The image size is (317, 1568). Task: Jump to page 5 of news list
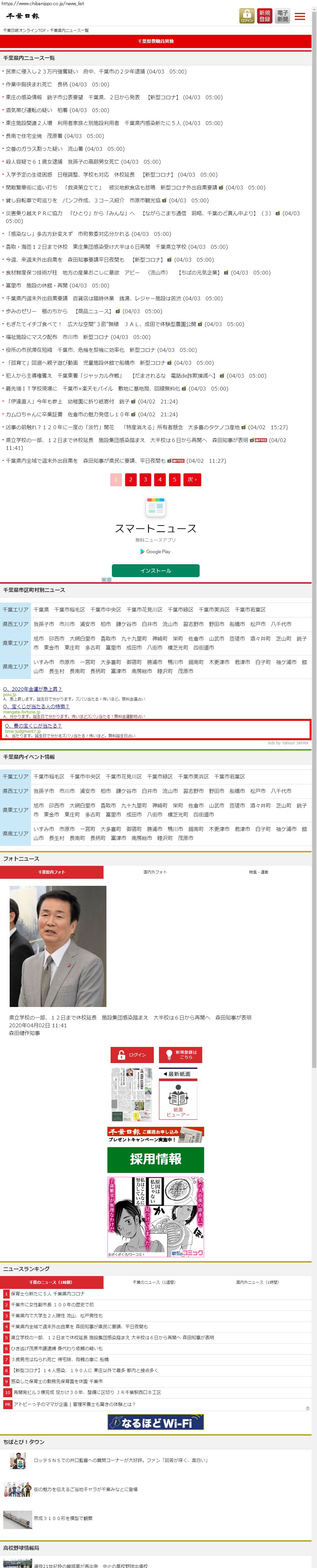tap(174, 480)
